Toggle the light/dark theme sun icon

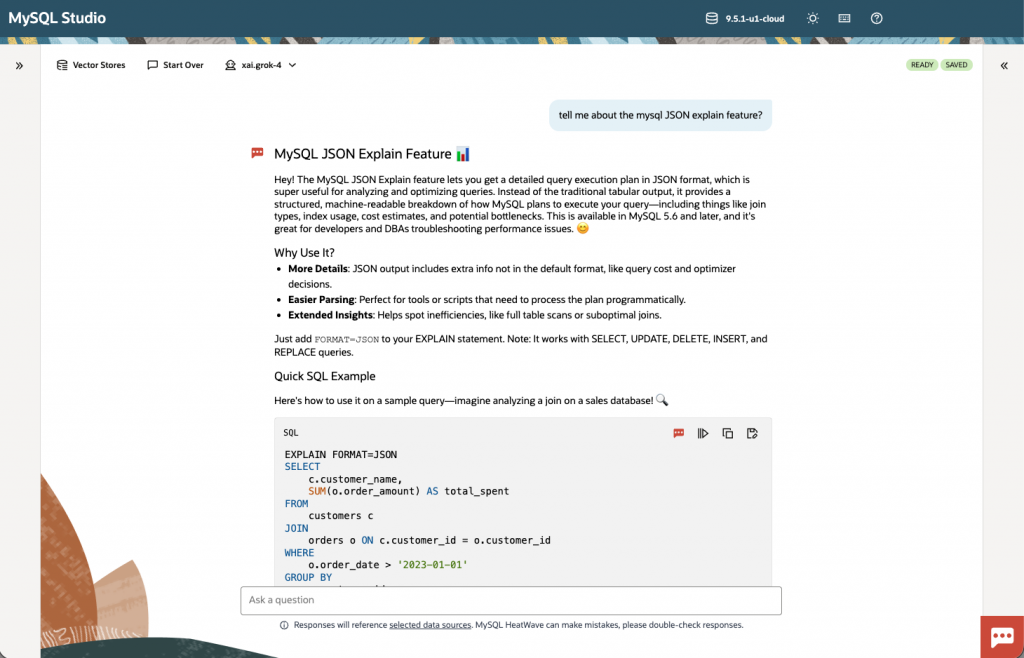click(812, 18)
